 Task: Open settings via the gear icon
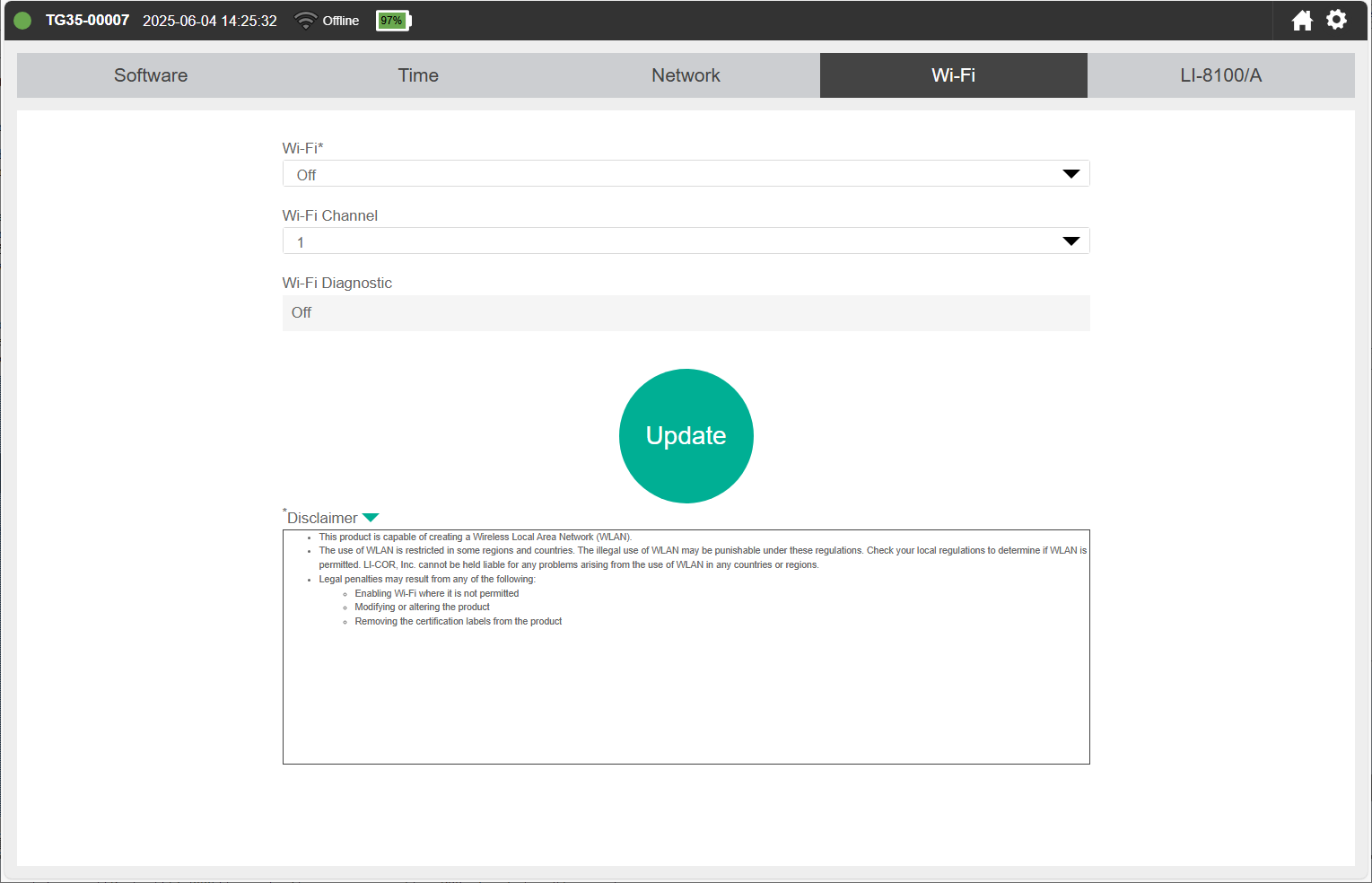pyautogui.click(x=1336, y=20)
